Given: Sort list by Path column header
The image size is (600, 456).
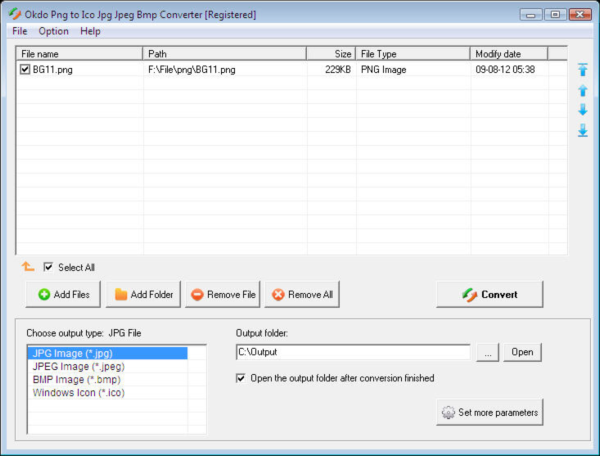Looking at the screenshot, I should click(224, 54).
